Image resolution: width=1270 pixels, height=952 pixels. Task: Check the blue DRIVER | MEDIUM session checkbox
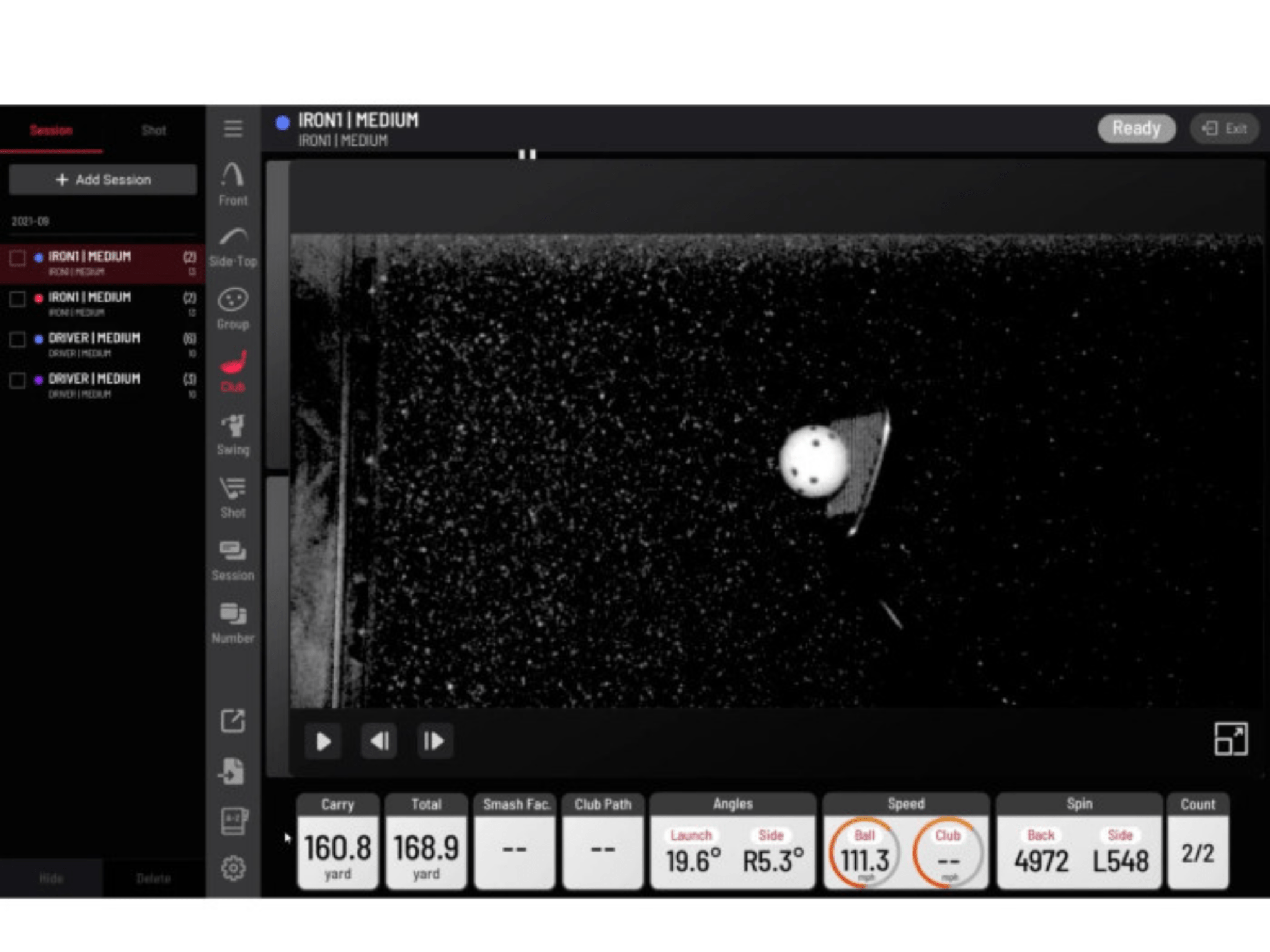(x=17, y=340)
